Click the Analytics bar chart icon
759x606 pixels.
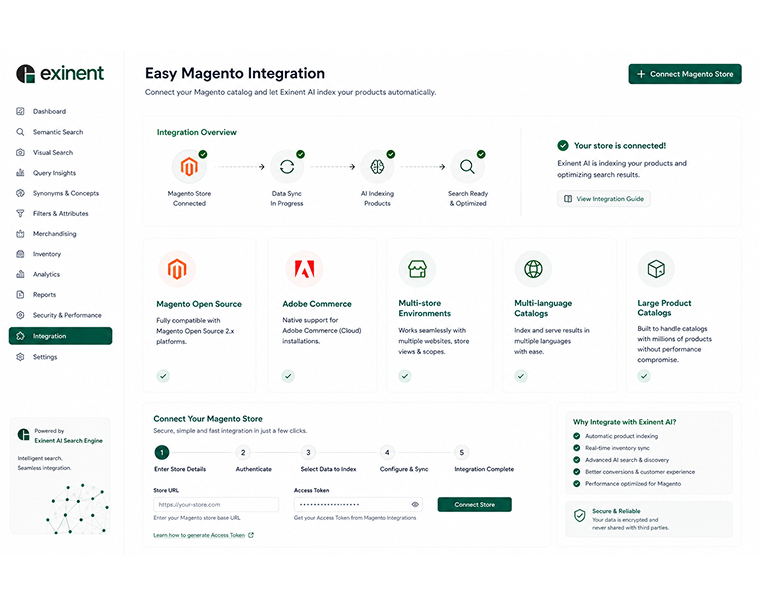pos(20,274)
